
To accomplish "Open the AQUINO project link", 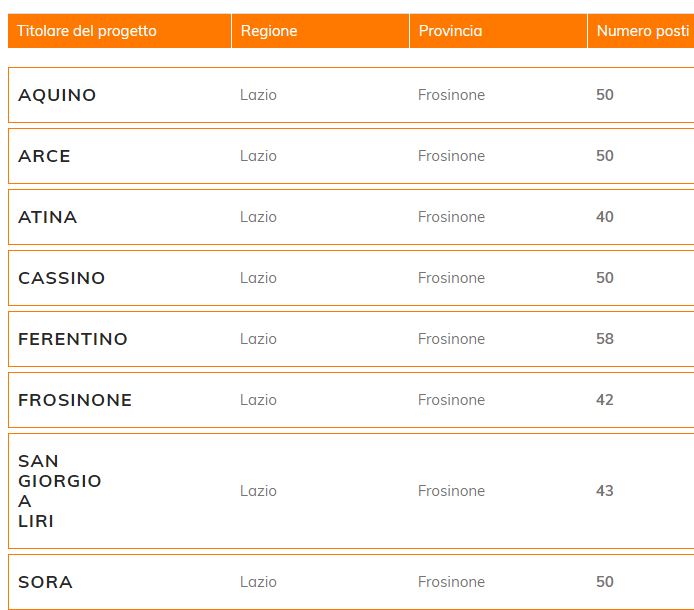I will (57, 95).
